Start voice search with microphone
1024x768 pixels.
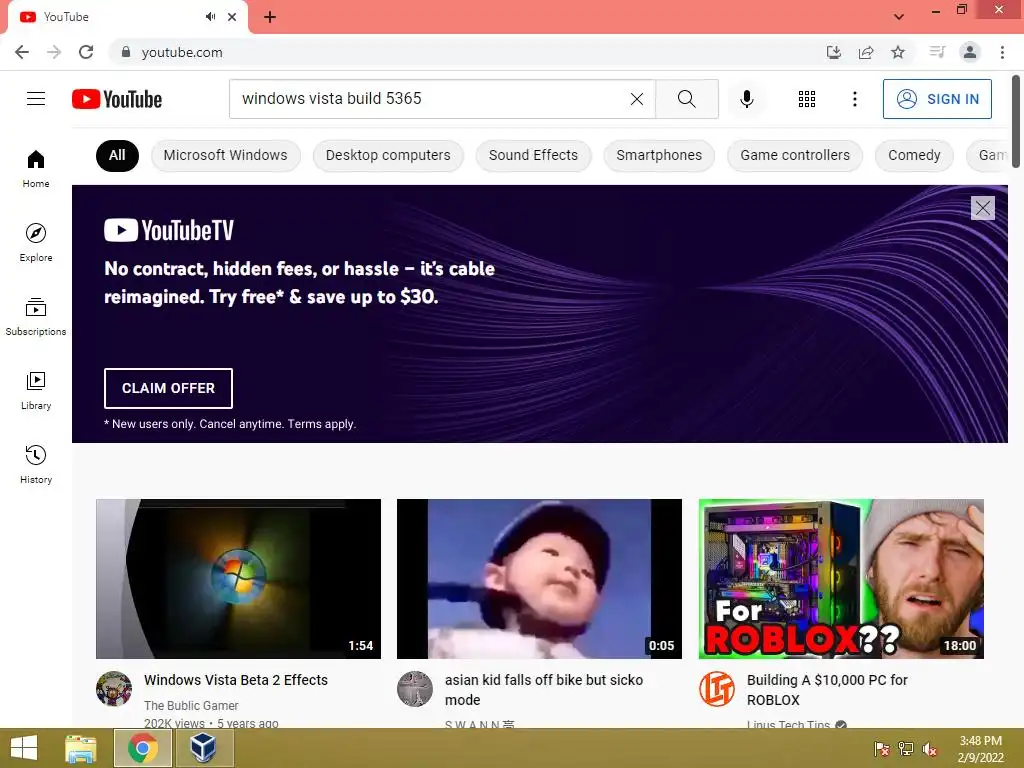(747, 99)
